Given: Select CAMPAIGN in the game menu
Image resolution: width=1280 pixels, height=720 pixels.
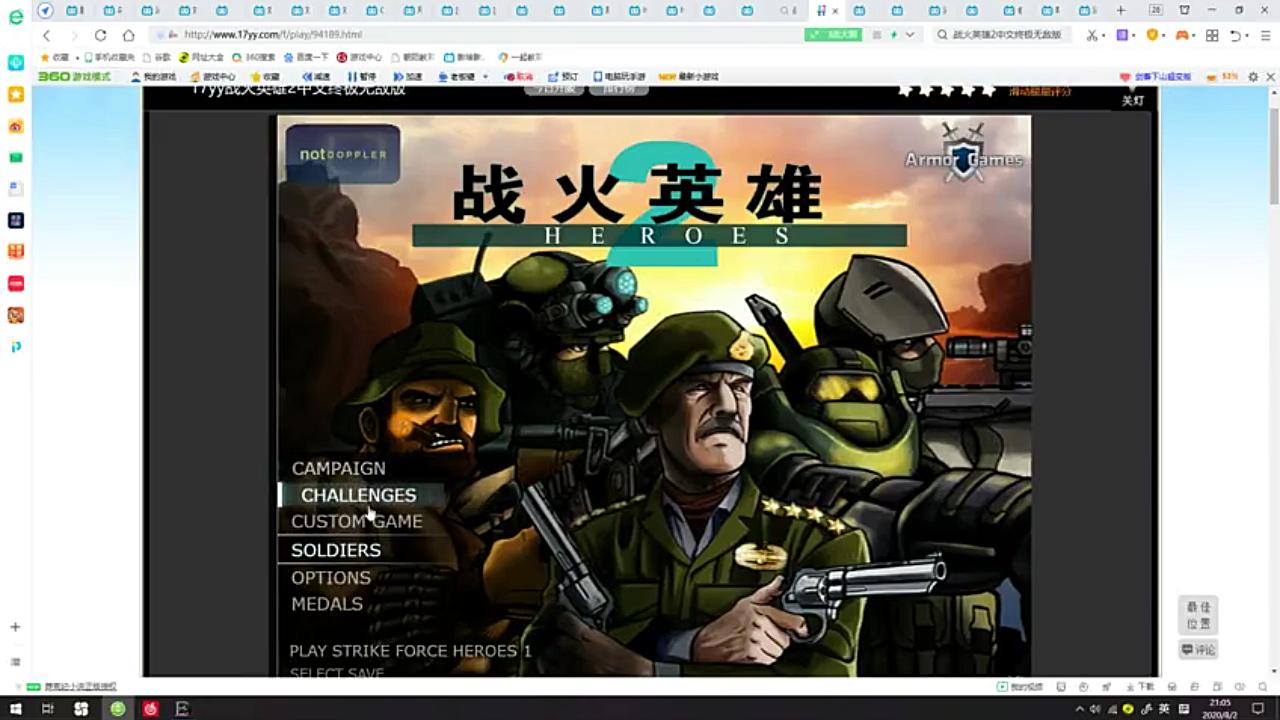Looking at the screenshot, I should coord(338,468).
